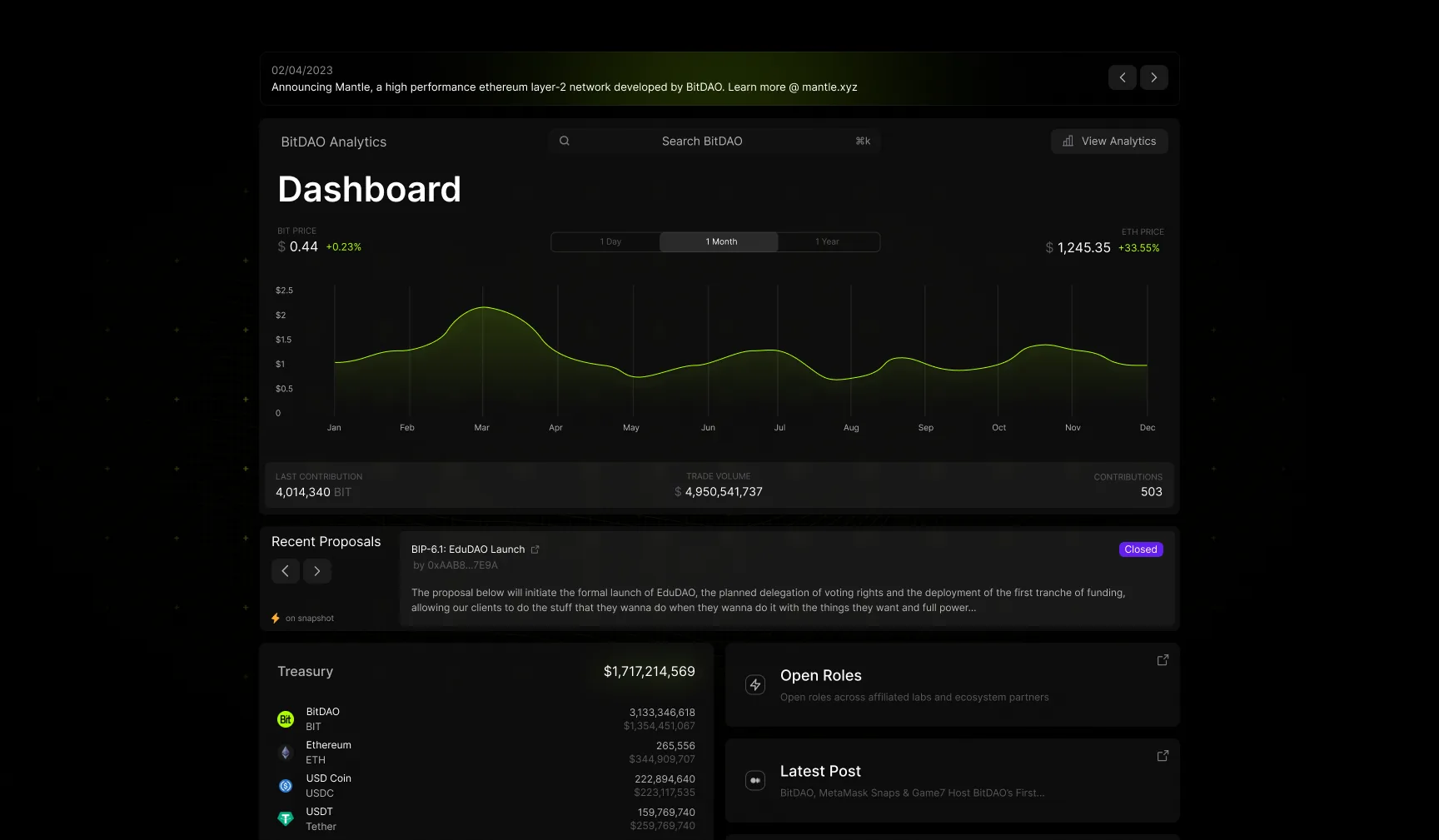Image resolution: width=1439 pixels, height=840 pixels.
Task: Click the BIT price change +0.23%
Action: pyautogui.click(x=344, y=247)
